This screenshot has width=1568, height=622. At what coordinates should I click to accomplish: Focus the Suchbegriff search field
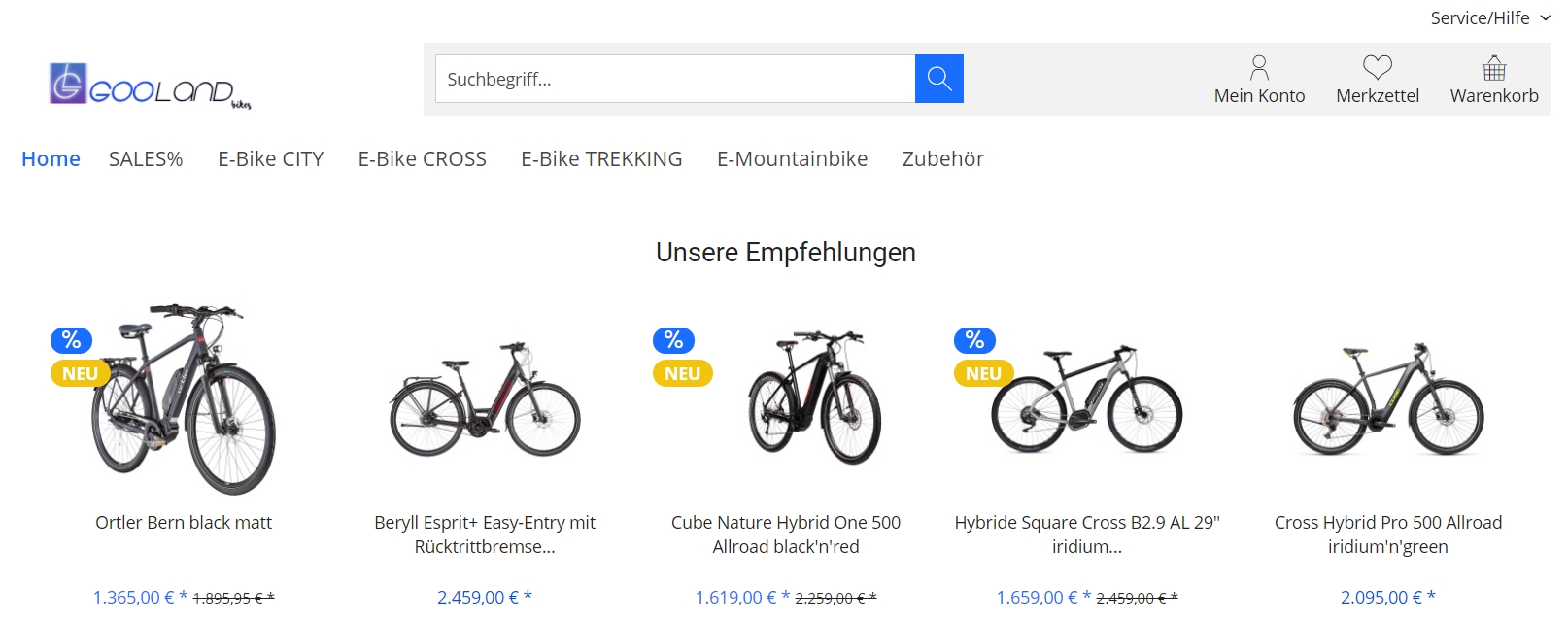tap(675, 79)
